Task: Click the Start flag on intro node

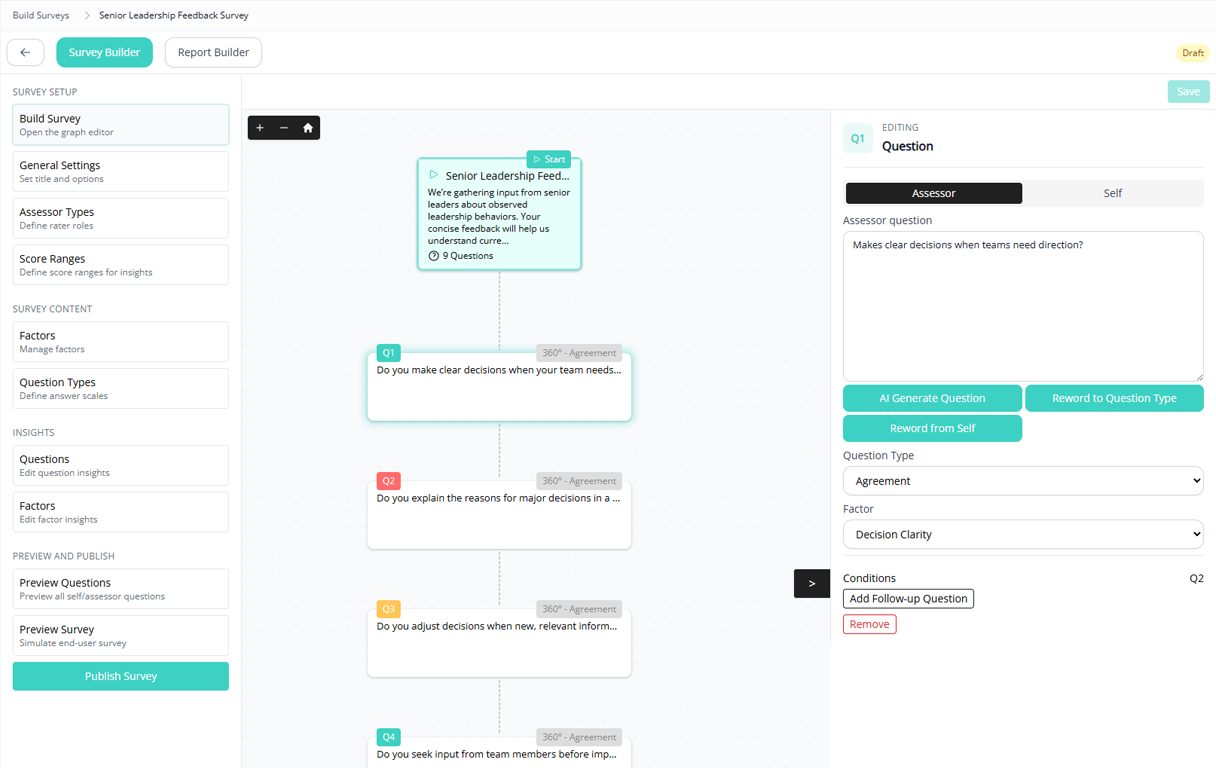Action: pos(549,160)
